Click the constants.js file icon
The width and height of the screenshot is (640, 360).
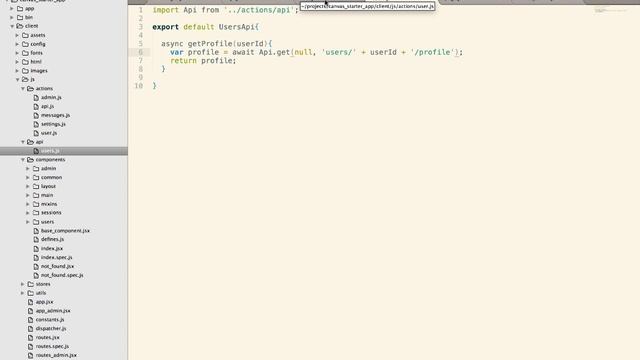[31, 320]
